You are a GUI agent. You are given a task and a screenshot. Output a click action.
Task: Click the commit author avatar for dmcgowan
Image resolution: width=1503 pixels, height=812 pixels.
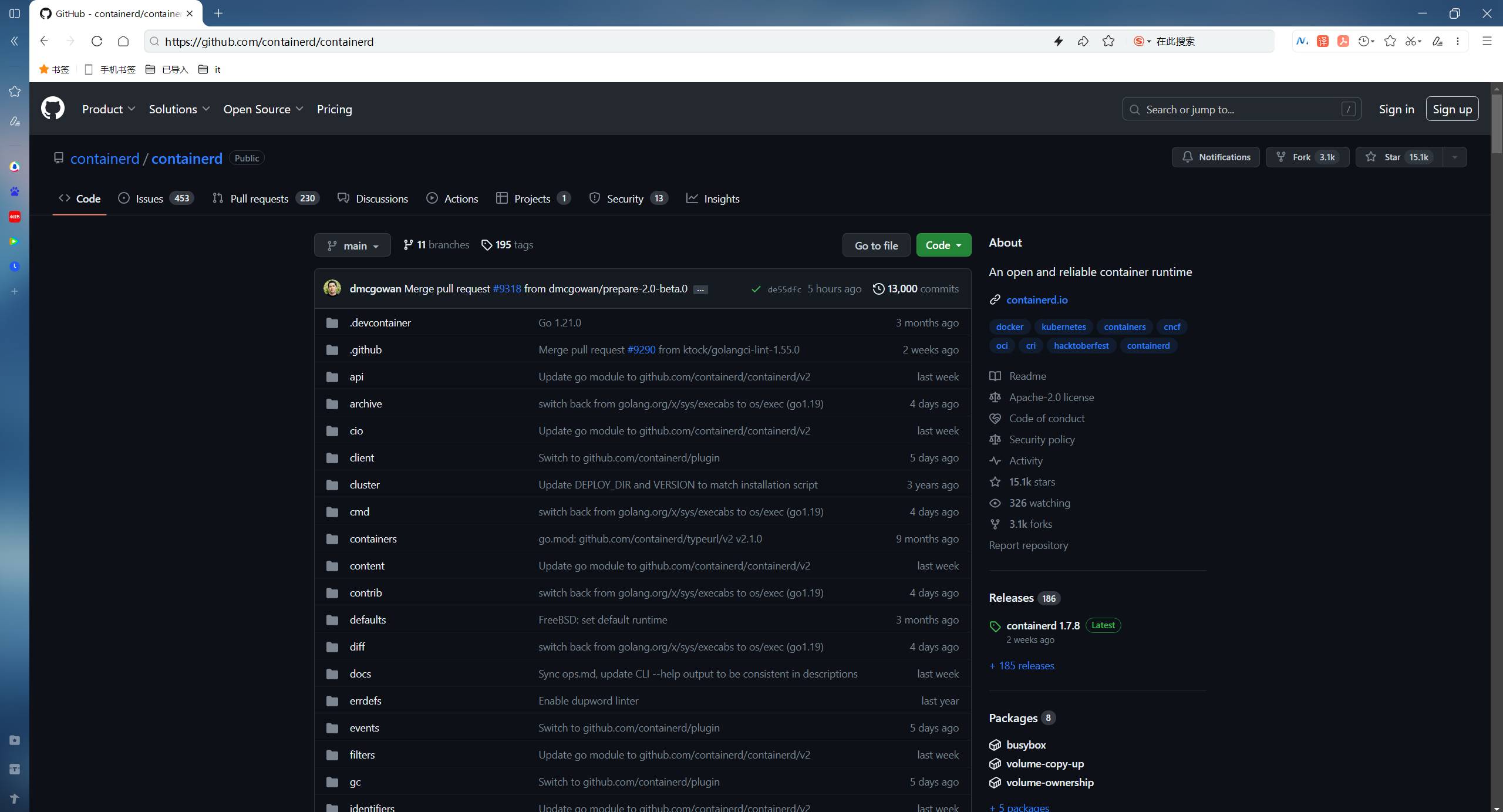tap(332, 288)
